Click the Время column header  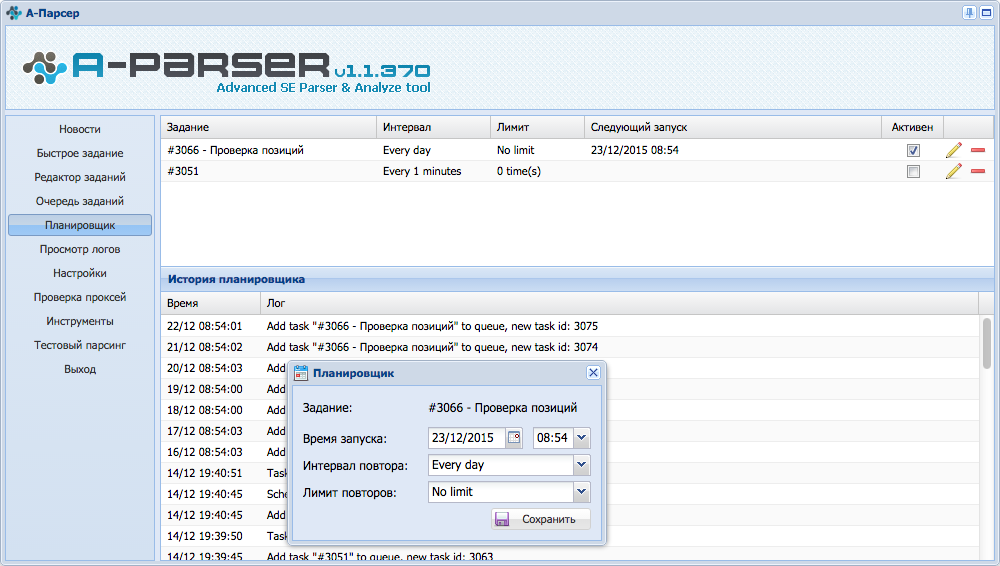[210, 303]
